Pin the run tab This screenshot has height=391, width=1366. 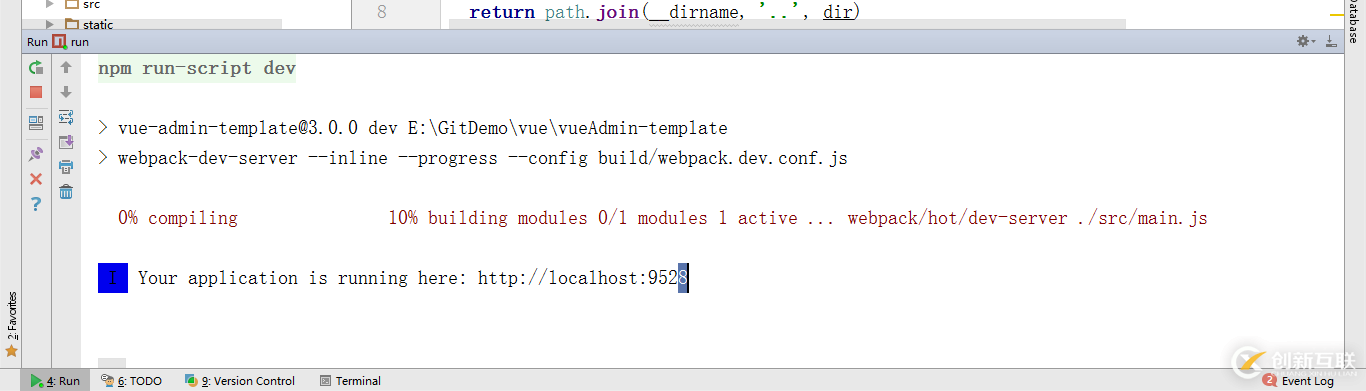tap(36, 154)
